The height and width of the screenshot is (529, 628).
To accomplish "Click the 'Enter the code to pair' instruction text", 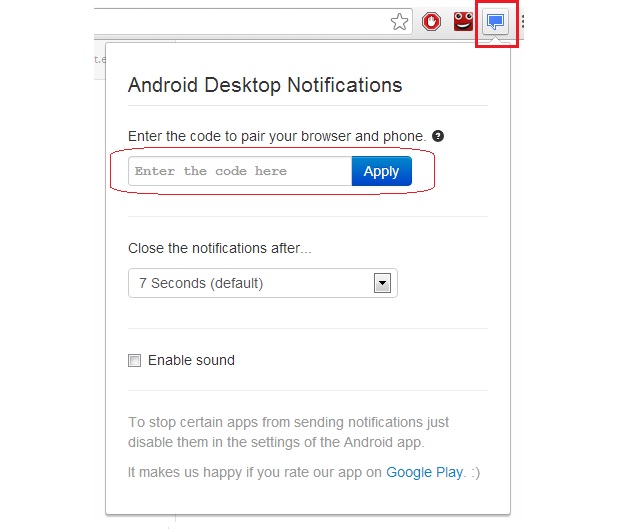I will pos(277,136).
